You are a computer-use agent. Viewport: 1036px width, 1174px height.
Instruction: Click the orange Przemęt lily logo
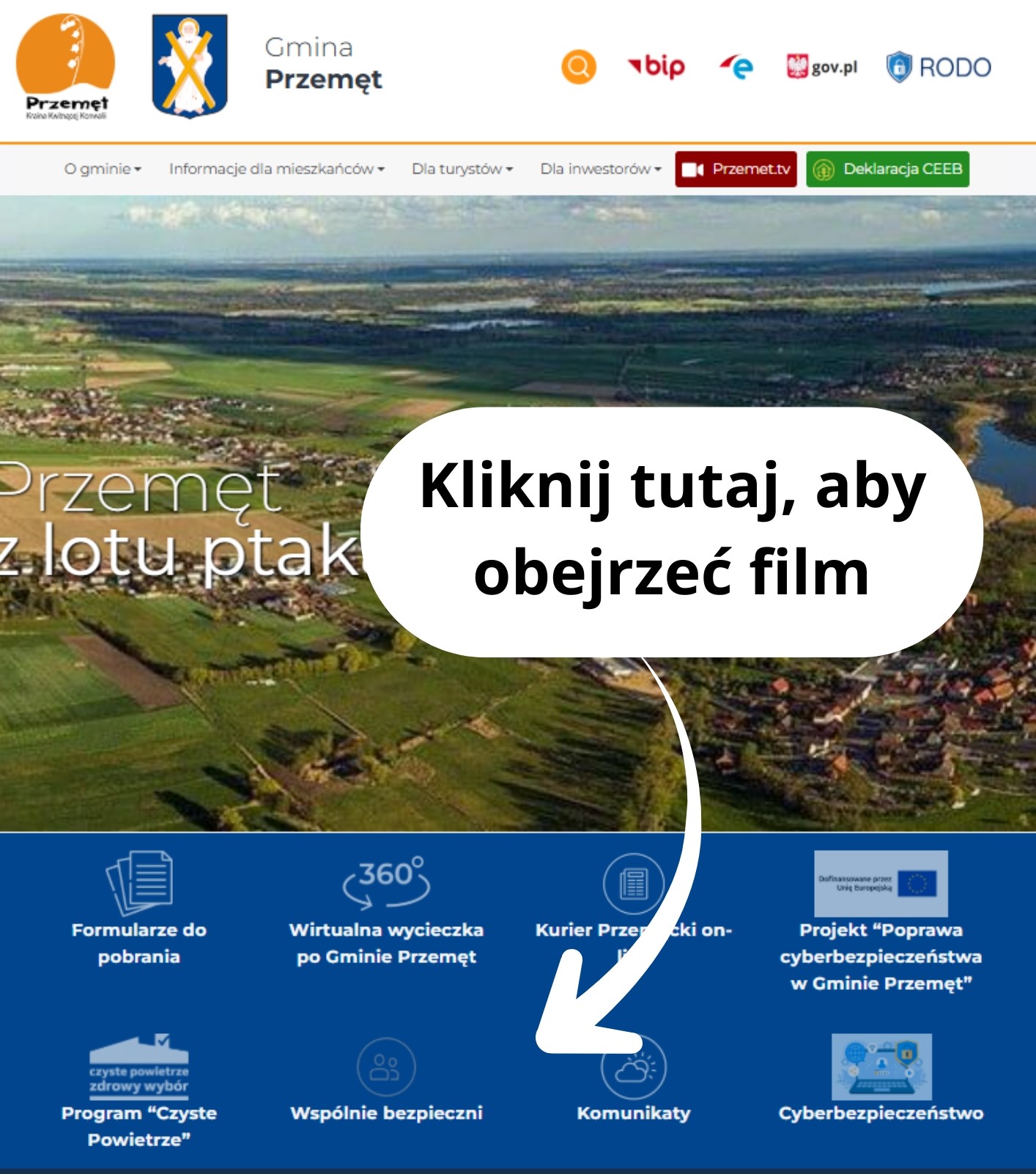(65, 67)
